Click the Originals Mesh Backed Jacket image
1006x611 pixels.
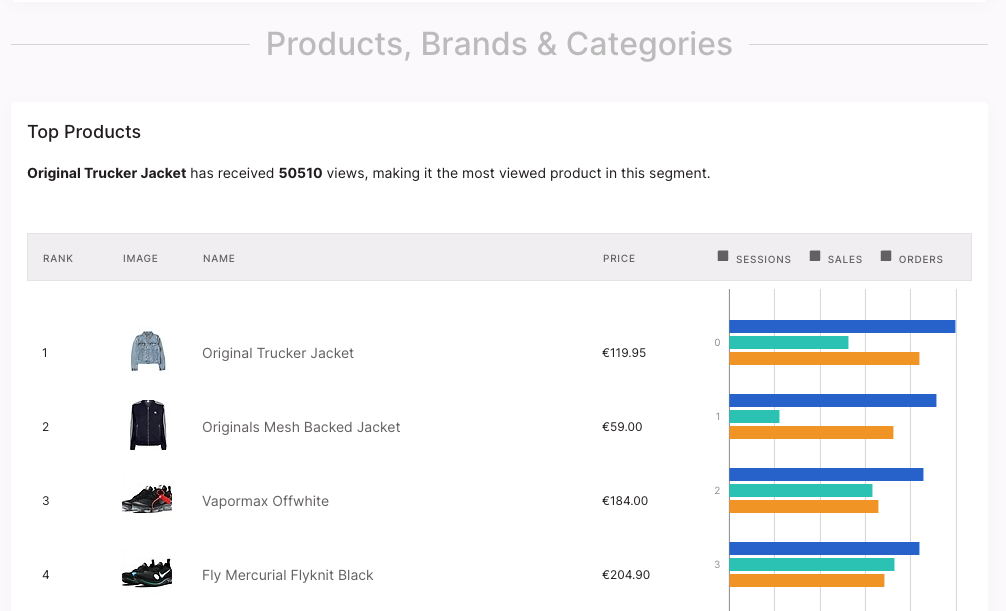tap(148, 426)
